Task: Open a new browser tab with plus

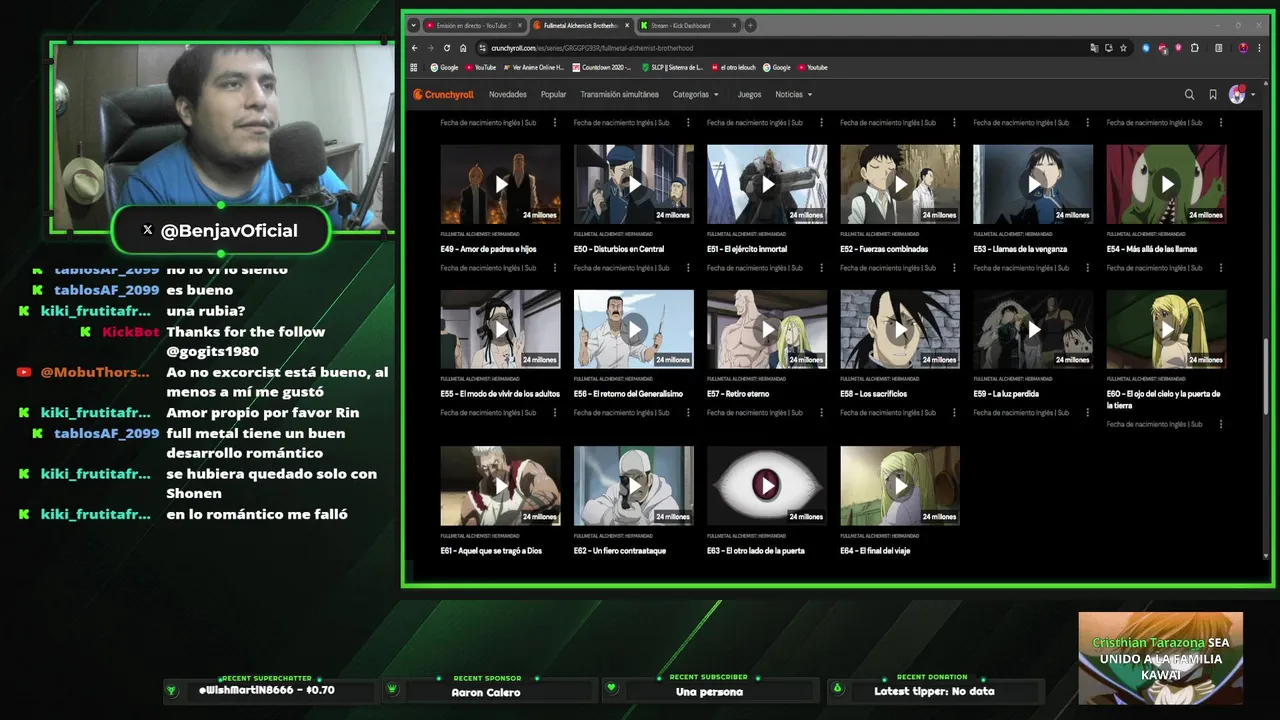Action: coord(750,25)
